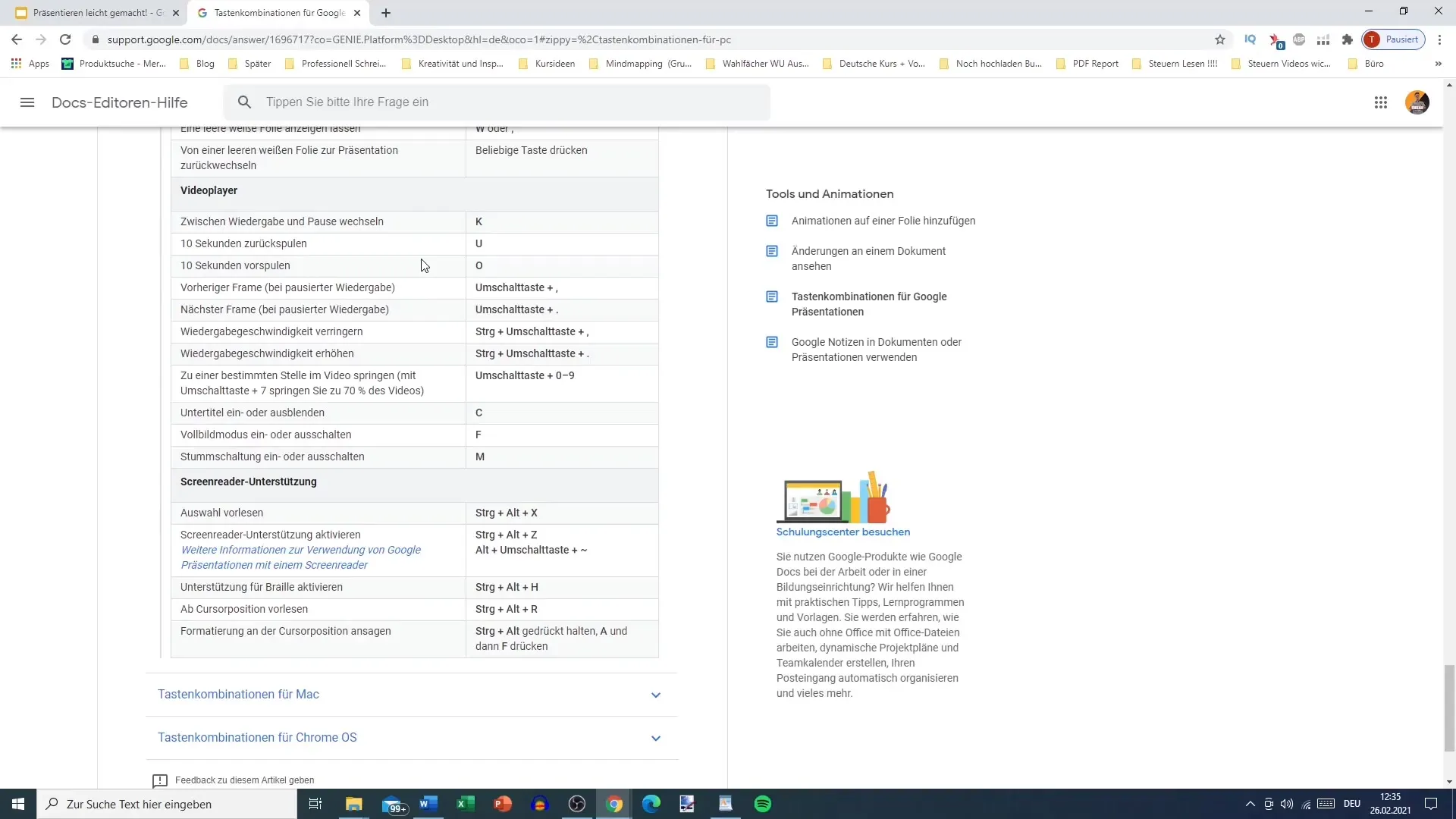The image size is (1456, 819).
Task: Open the Büro bookmark folder
Action: tap(1367, 64)
